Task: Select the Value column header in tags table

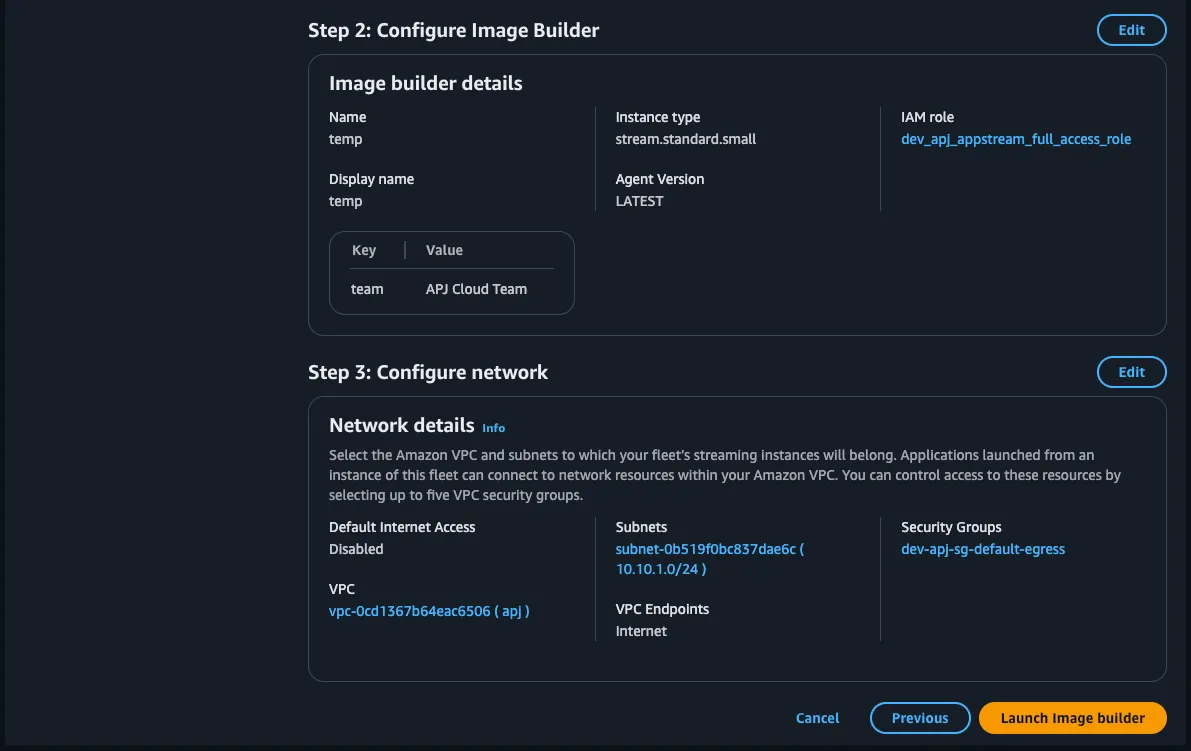Action: [x=444, y=250]
